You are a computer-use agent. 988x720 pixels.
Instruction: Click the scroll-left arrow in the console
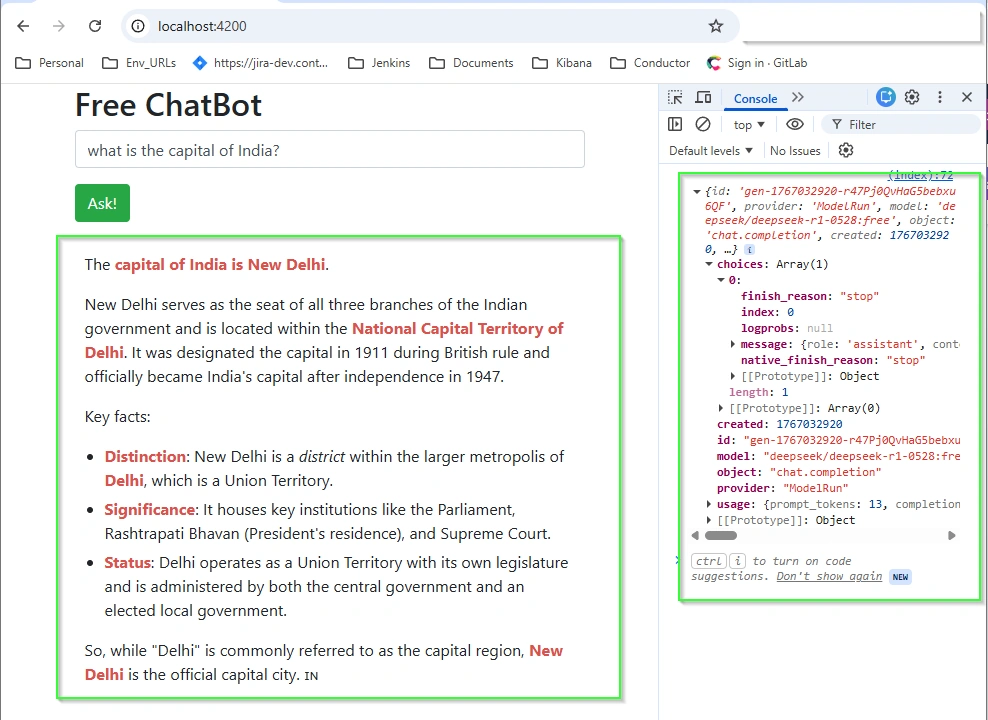pyautogui.click(x=695, y=535)
